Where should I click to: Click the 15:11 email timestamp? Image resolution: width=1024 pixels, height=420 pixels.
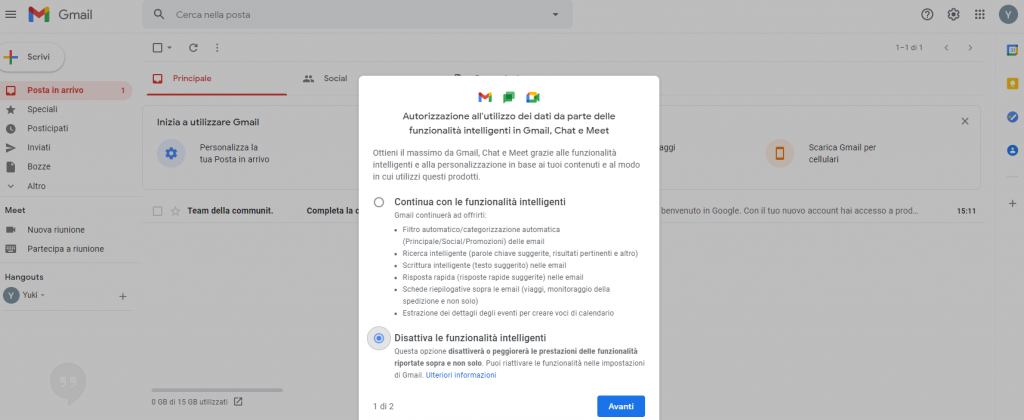966,211
